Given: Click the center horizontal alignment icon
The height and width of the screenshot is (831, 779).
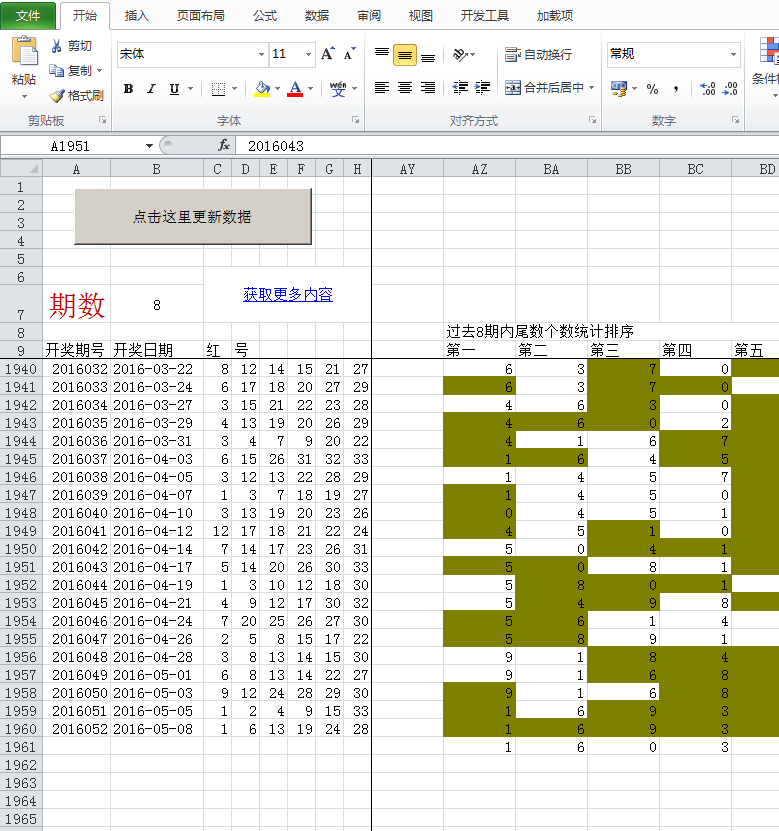Looking at the screenshot, I should tap(405, 88).
